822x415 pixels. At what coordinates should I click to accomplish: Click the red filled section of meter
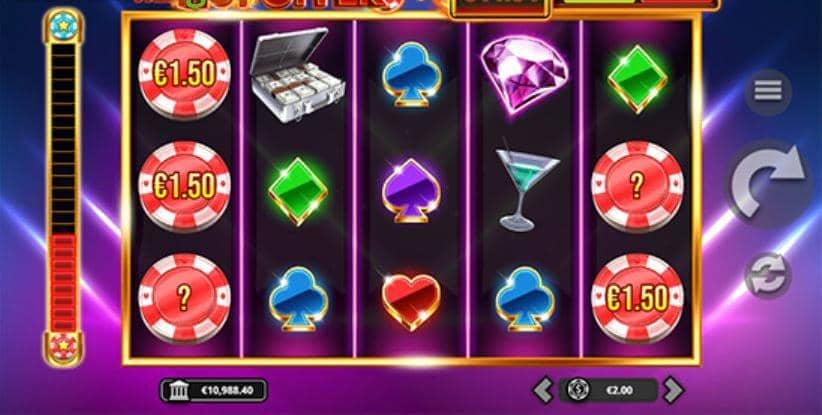(64, 282)
